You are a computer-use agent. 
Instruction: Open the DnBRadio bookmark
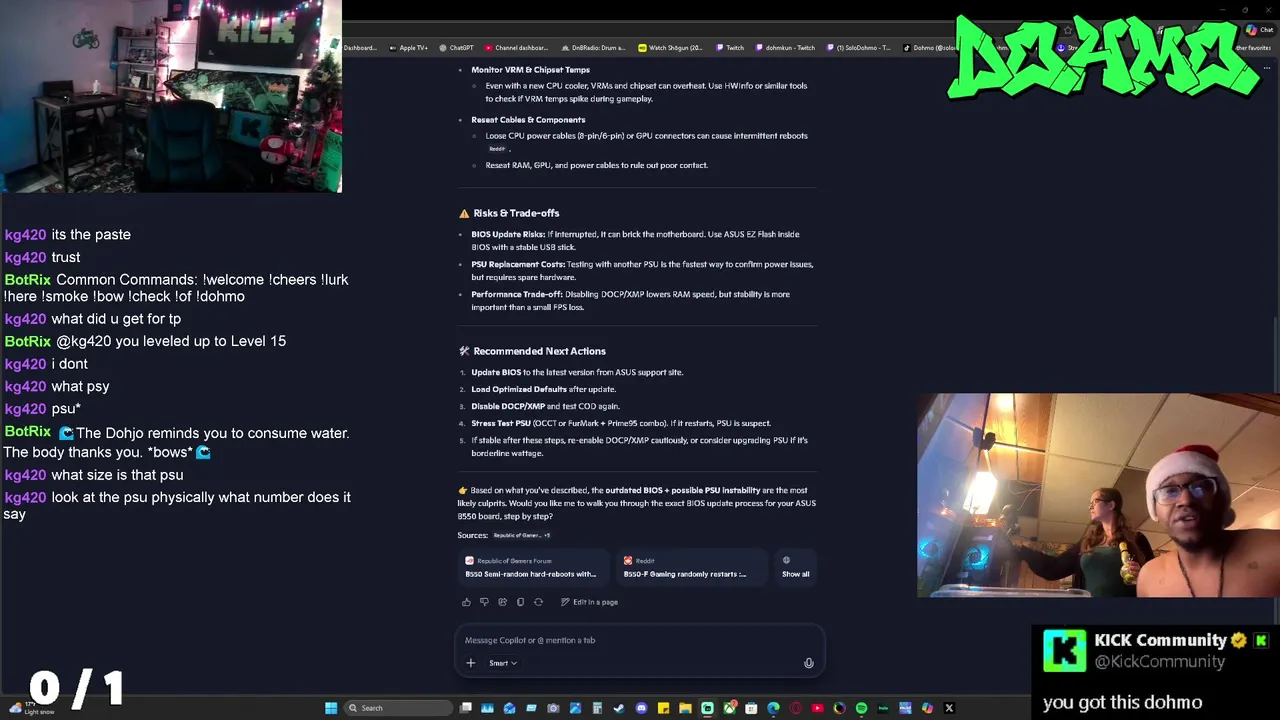[592, 48]
